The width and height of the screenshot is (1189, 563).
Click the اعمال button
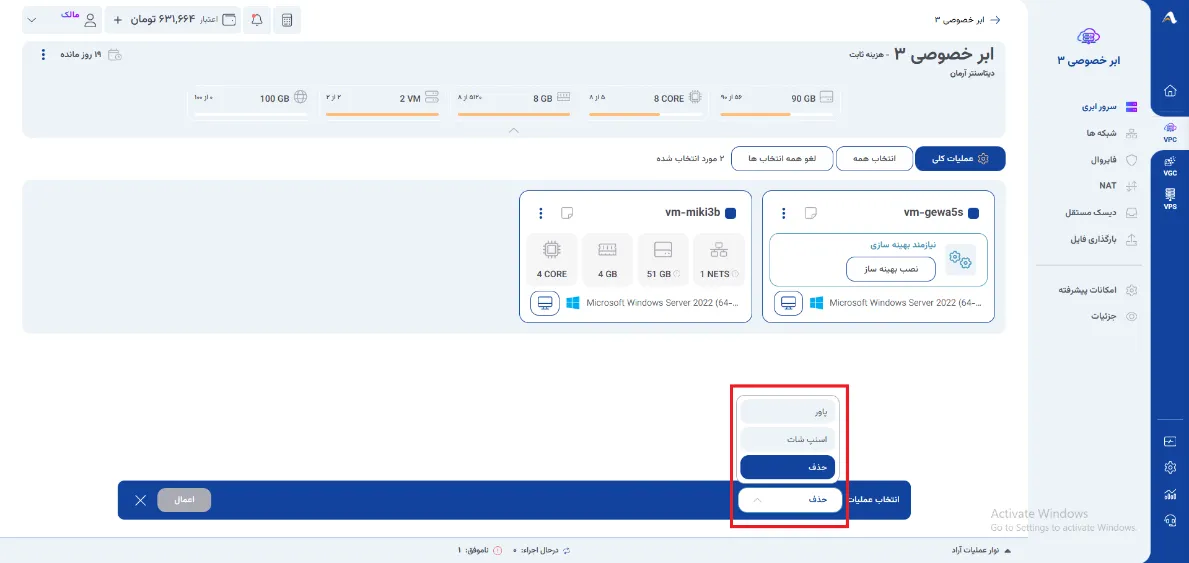(184, 500)
